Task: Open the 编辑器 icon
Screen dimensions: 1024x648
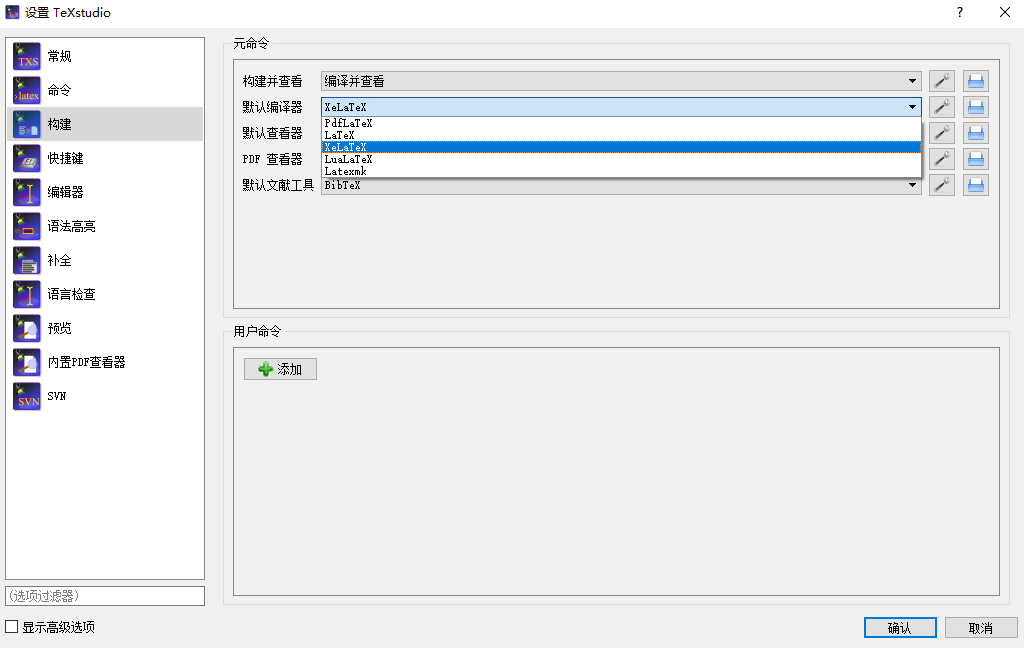Action: (x=27, y=192)
